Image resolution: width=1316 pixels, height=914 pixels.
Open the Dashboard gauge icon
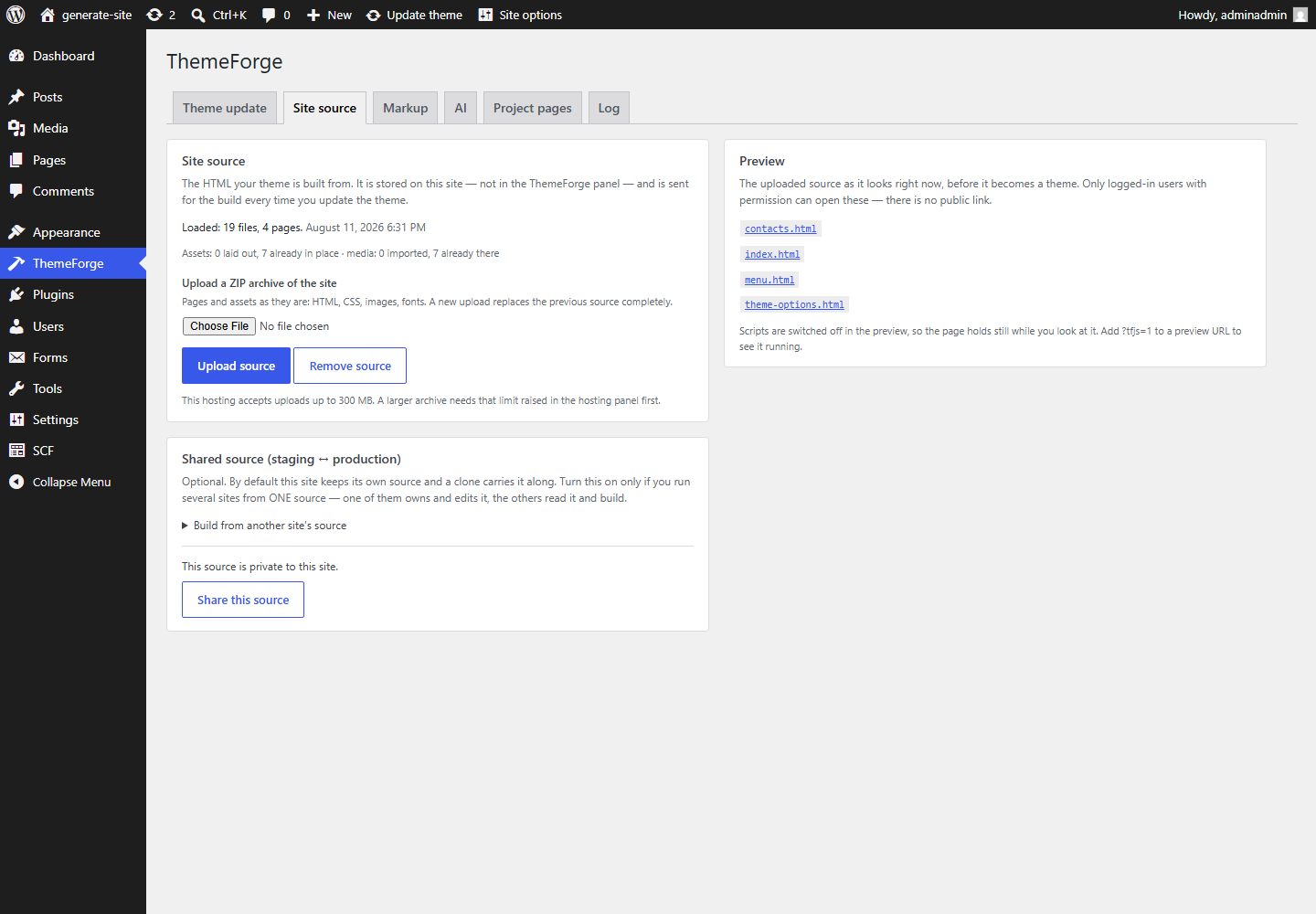(x=16, y=56)
